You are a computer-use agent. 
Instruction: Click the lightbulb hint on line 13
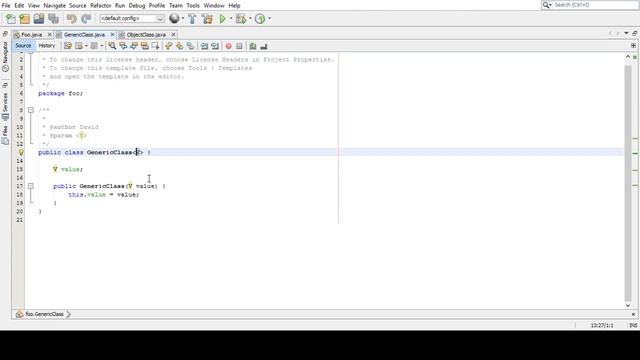point(21,152)
